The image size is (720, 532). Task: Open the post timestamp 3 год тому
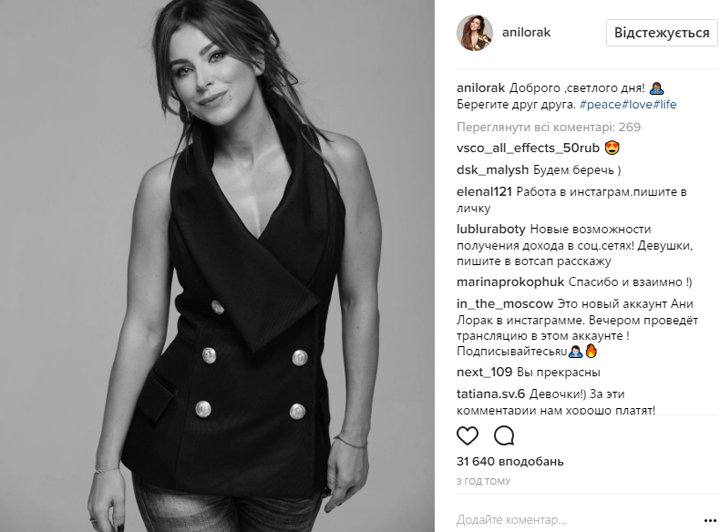pyautogui.click(x=484, y=481)
